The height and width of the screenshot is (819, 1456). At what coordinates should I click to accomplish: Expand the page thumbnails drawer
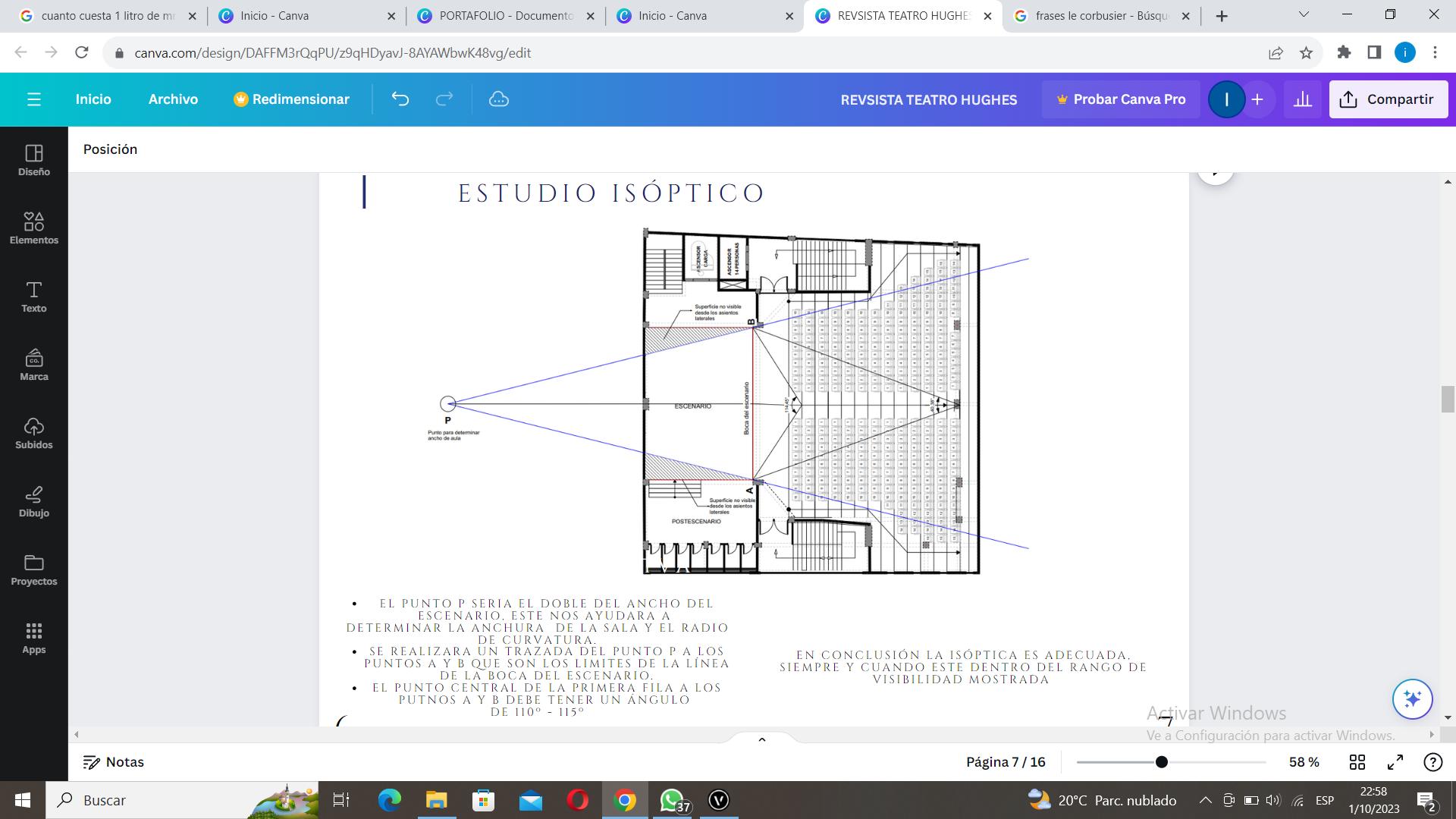761,739
